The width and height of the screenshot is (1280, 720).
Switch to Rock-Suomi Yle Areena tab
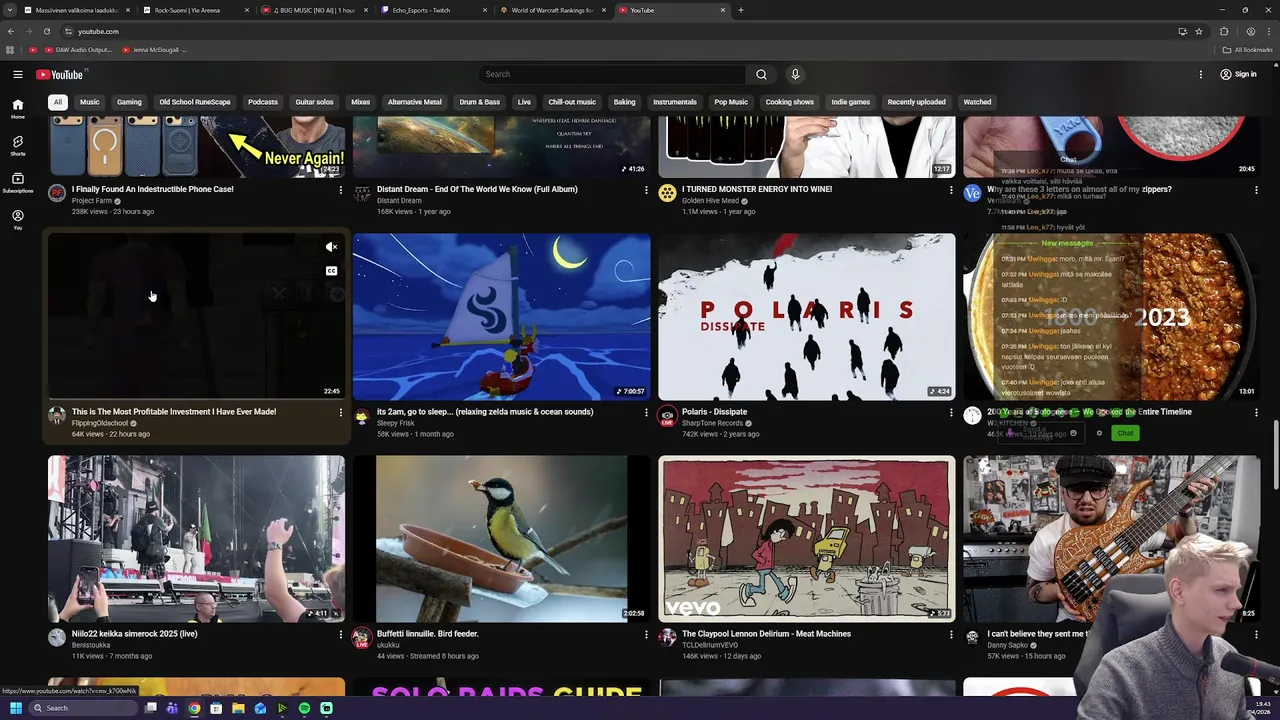tap(194, 10)
